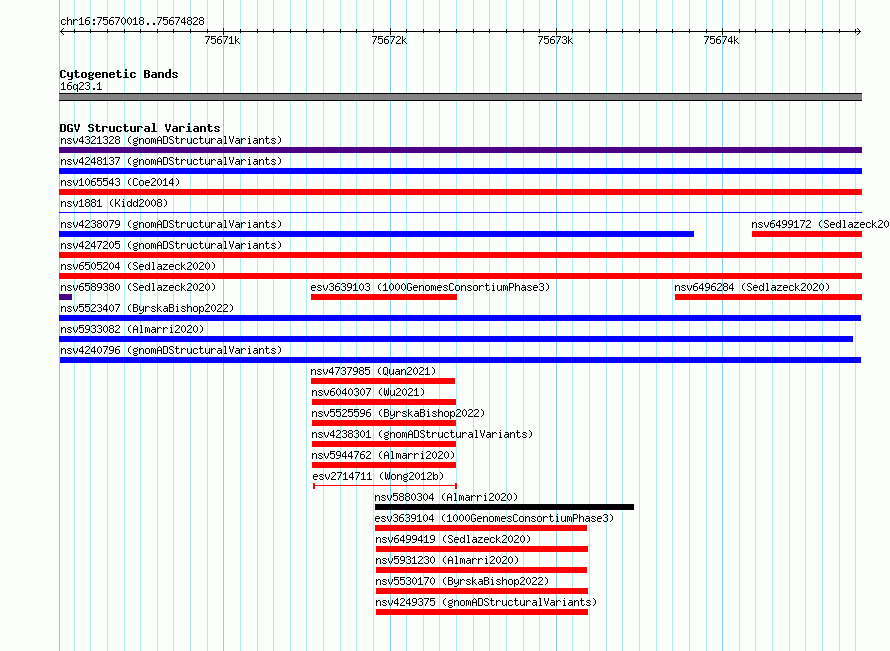
Task: Select the thin esv2714711 bracket glyph
Action: [385, 486]
